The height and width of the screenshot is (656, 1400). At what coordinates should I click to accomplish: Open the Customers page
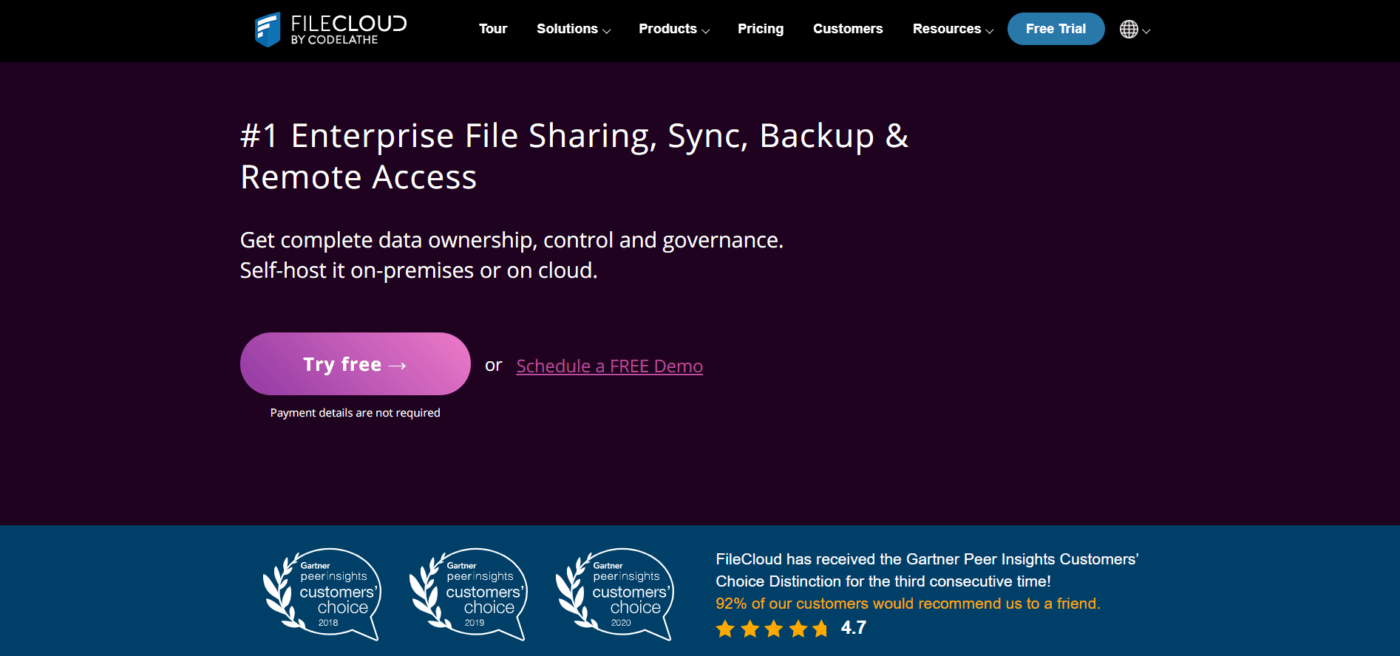click(848, 29)
